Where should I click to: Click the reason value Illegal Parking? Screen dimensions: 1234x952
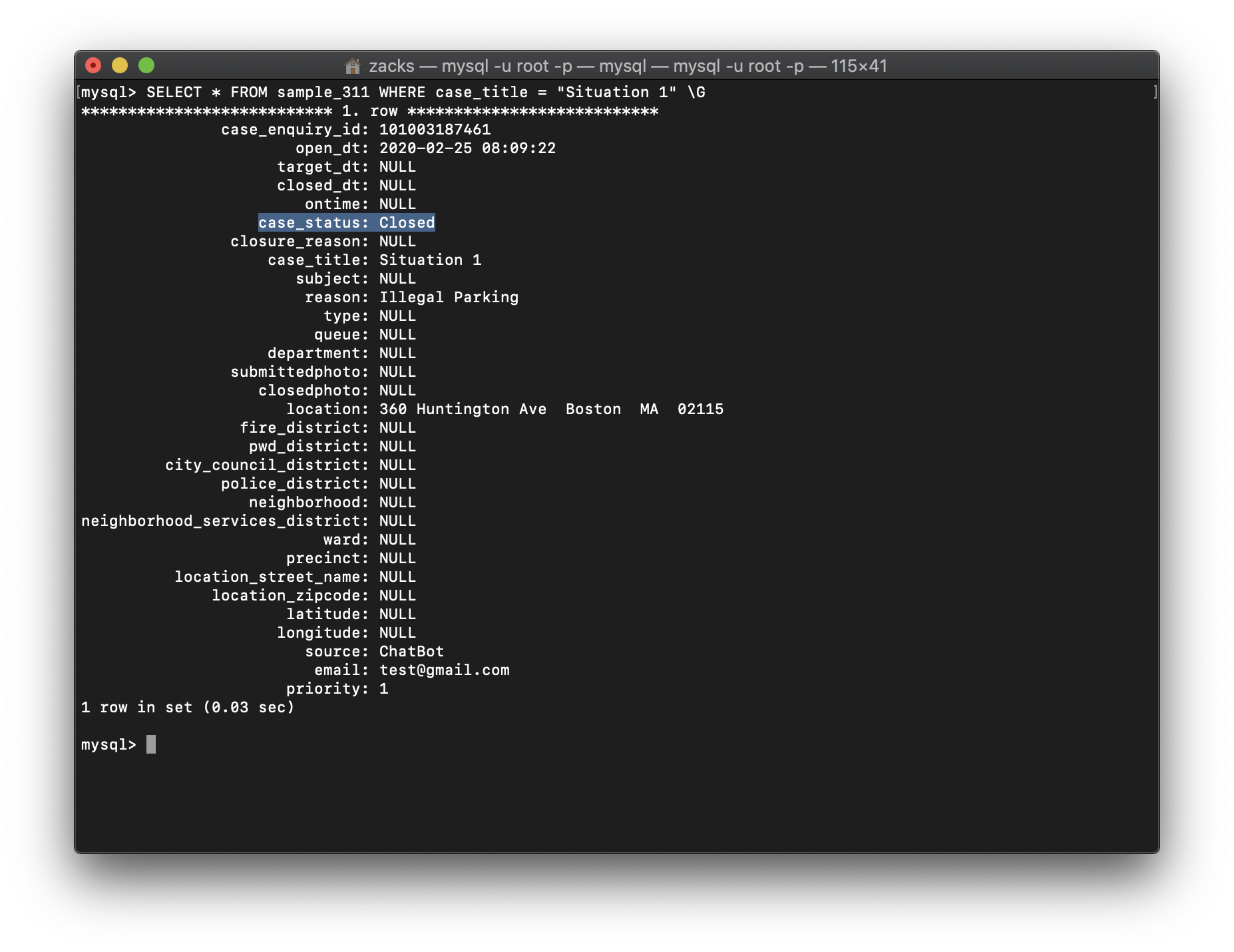pos(449,298)
